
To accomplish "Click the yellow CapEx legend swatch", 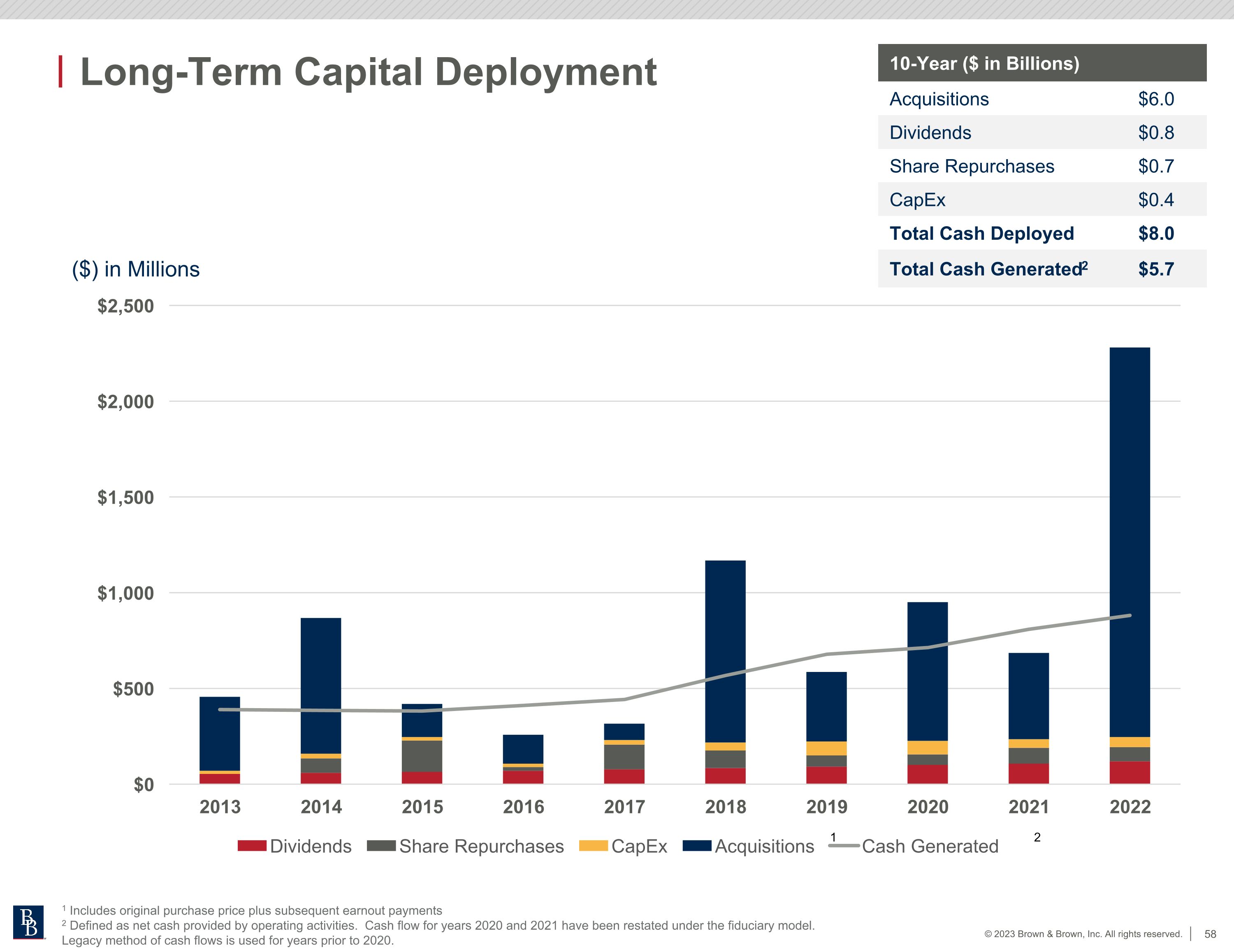I will (x=594, y=846).
